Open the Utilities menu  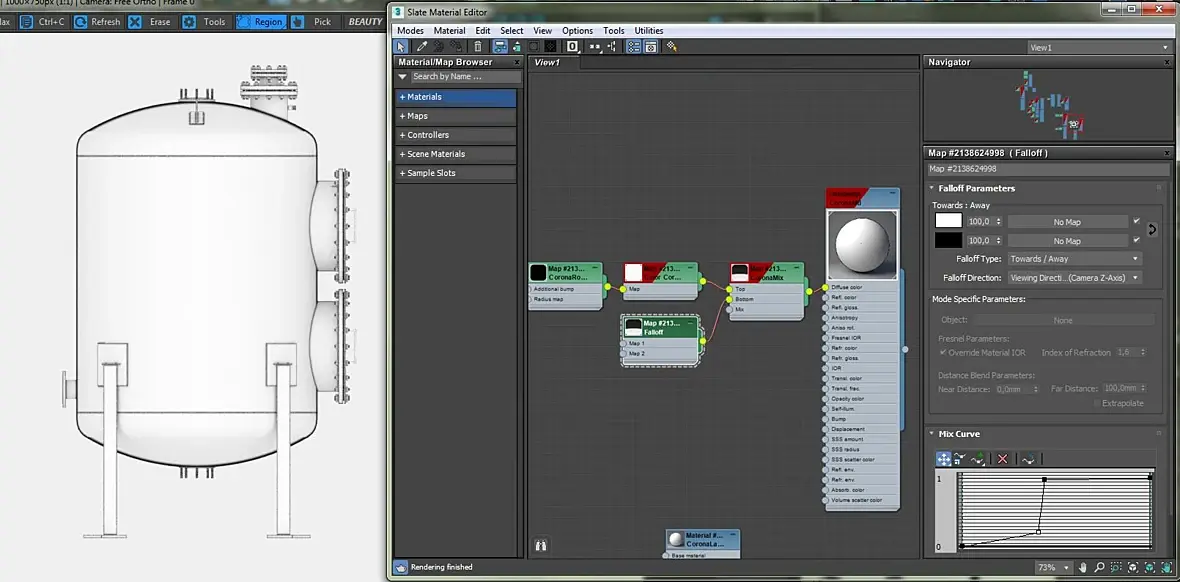click(x=648, y=31)
